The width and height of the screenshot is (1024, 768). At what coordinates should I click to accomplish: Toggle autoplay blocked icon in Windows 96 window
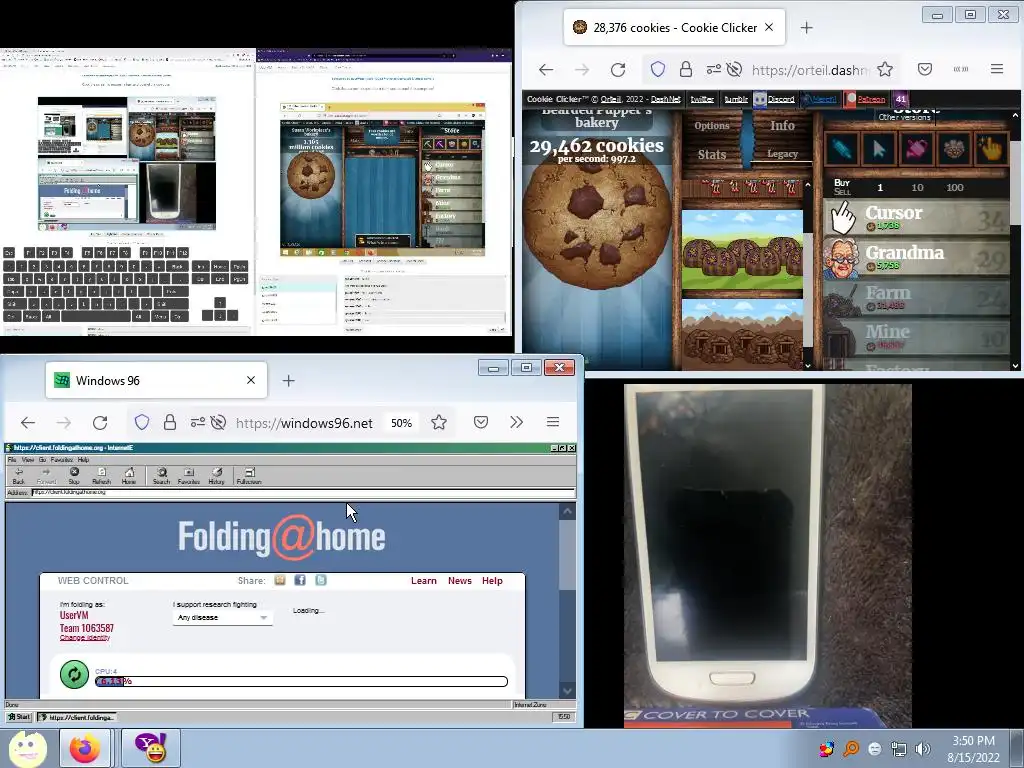[218, 423]
